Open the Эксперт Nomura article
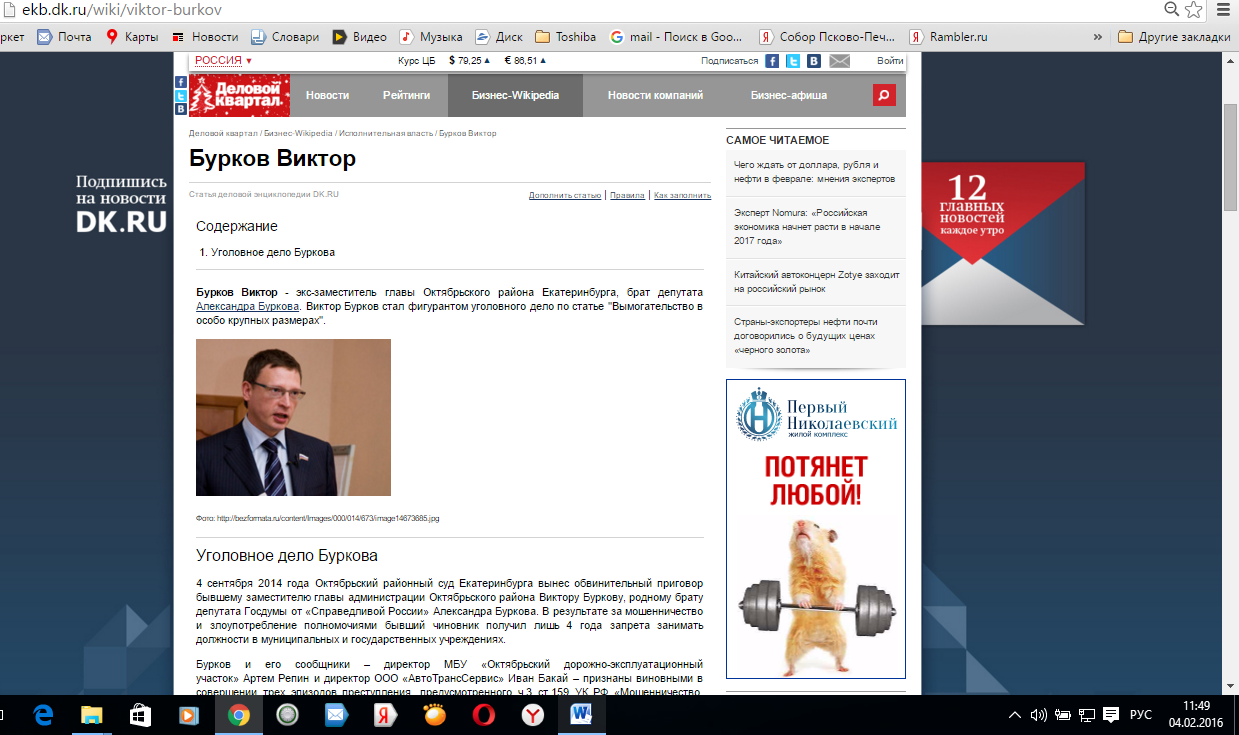This screenshot has height=735, width=1239. click(x=807, y=227)
